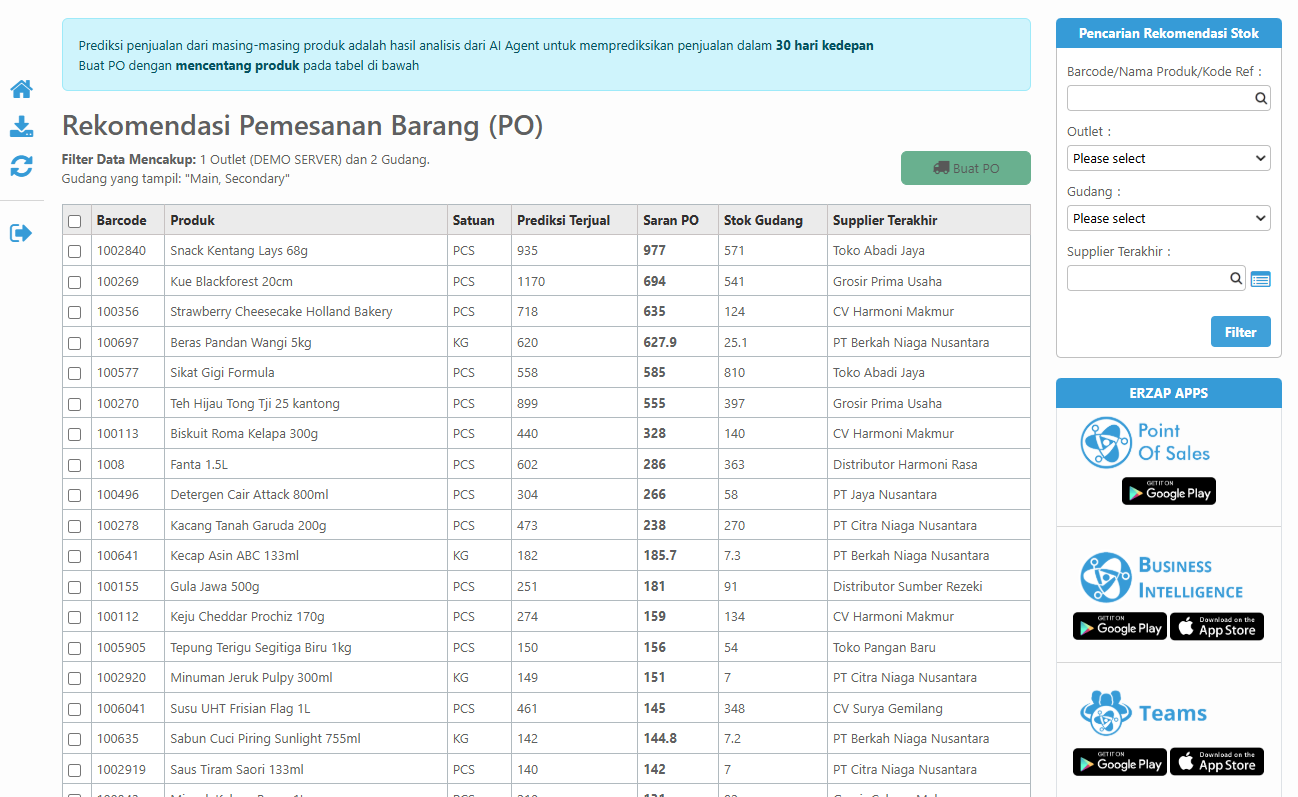1298x797 pixels.
Task: Click search magnifier in Supplier Terakhir field
Action: (1236, 278)
